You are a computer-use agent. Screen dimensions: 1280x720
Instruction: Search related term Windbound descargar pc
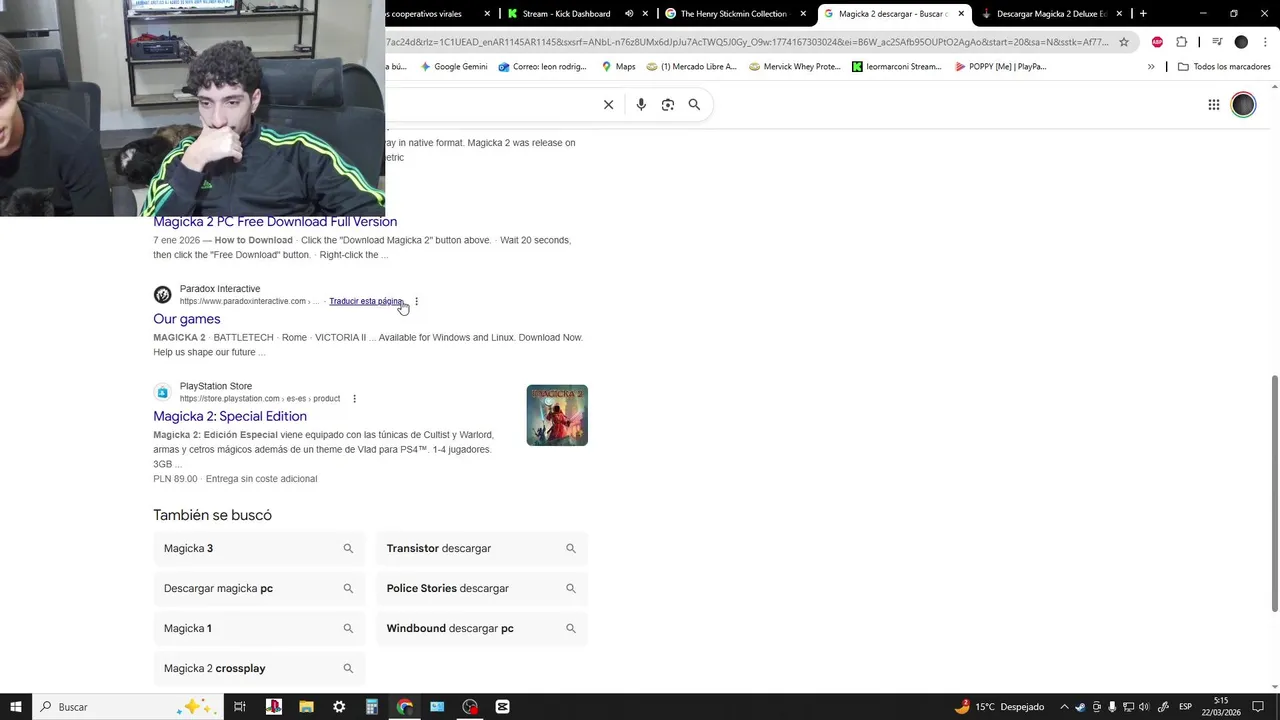[x=482, y=628]
